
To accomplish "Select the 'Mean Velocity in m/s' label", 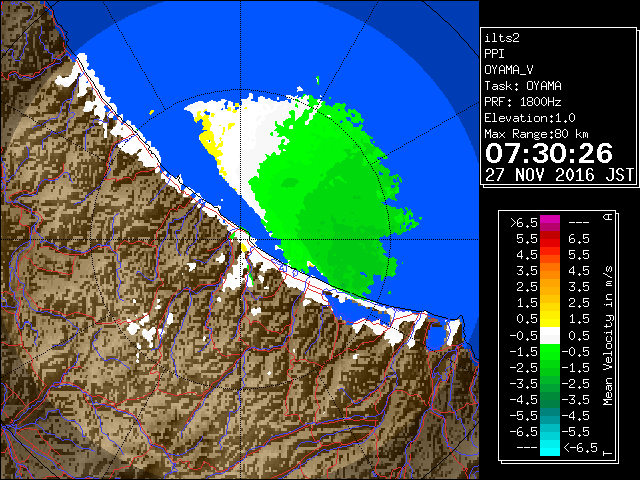I will click(x=608, y=336).
